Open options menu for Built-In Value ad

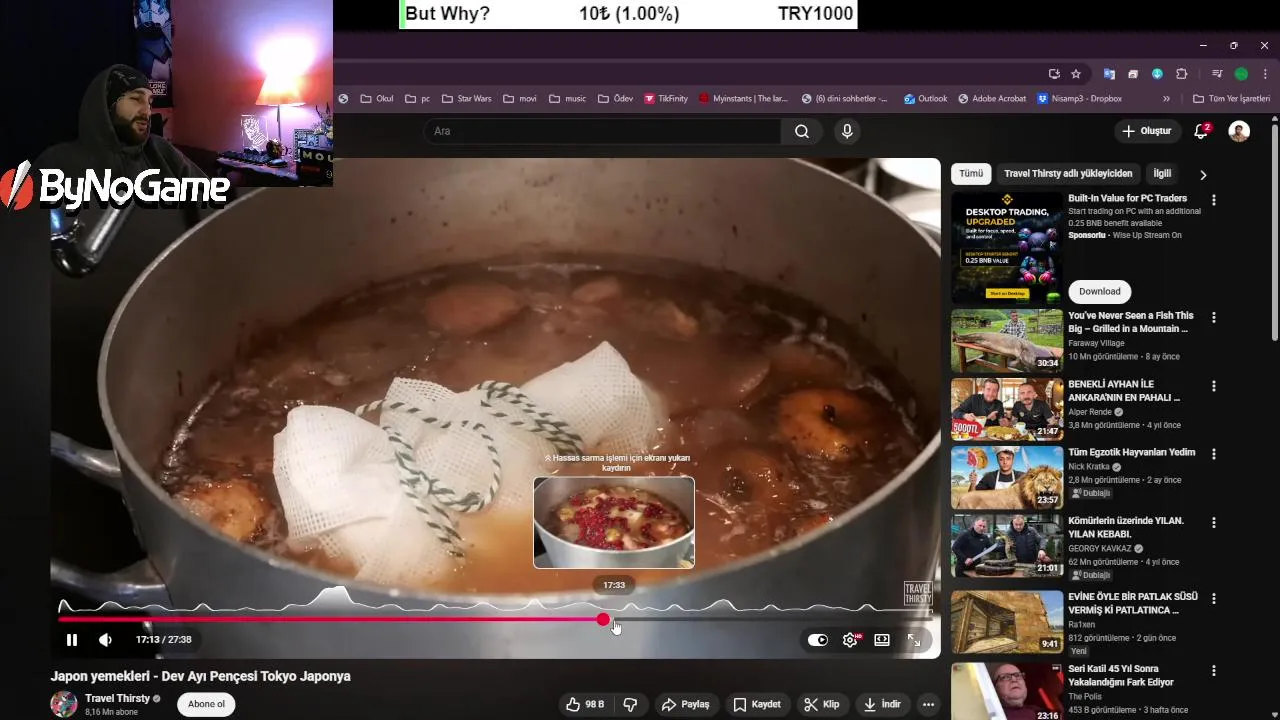(x=1214, y=200)
